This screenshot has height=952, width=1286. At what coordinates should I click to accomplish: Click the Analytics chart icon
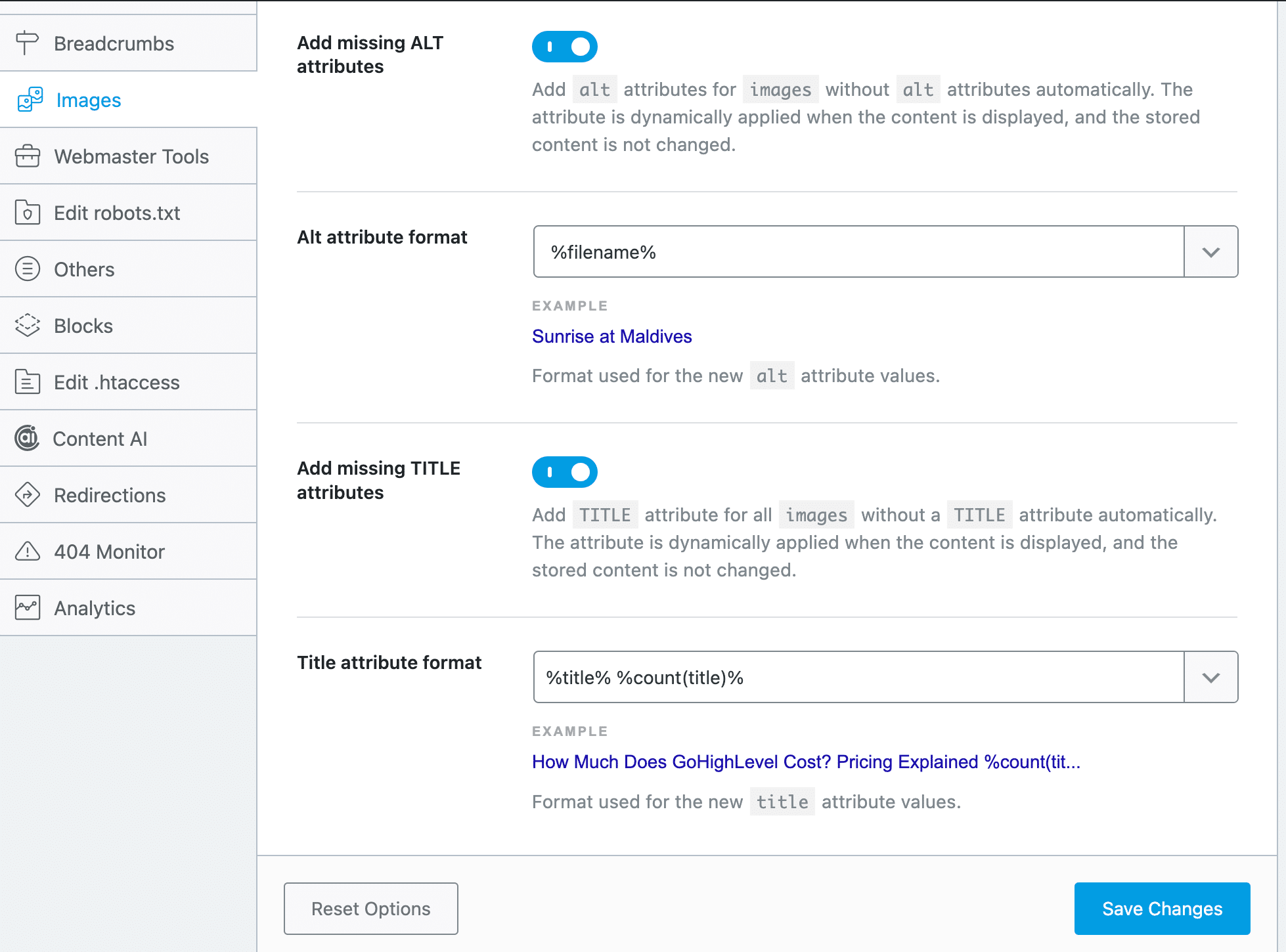[27, 608]
